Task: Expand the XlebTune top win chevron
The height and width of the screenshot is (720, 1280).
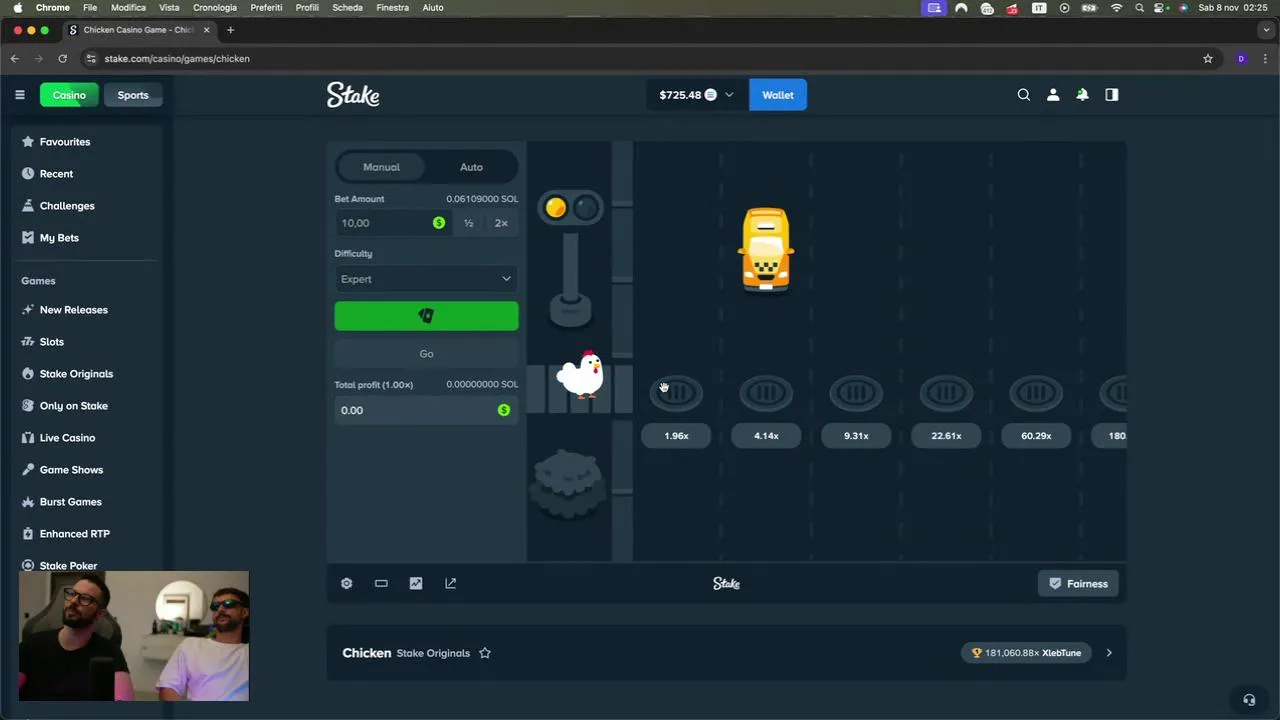Action: click(x=1108, y=653)
